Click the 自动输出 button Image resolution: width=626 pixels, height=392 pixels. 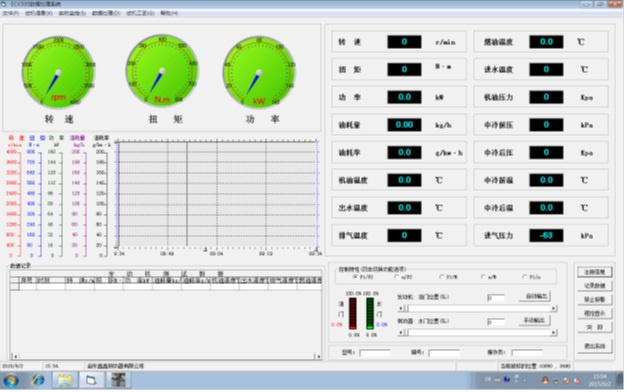(x=535, y=296)
